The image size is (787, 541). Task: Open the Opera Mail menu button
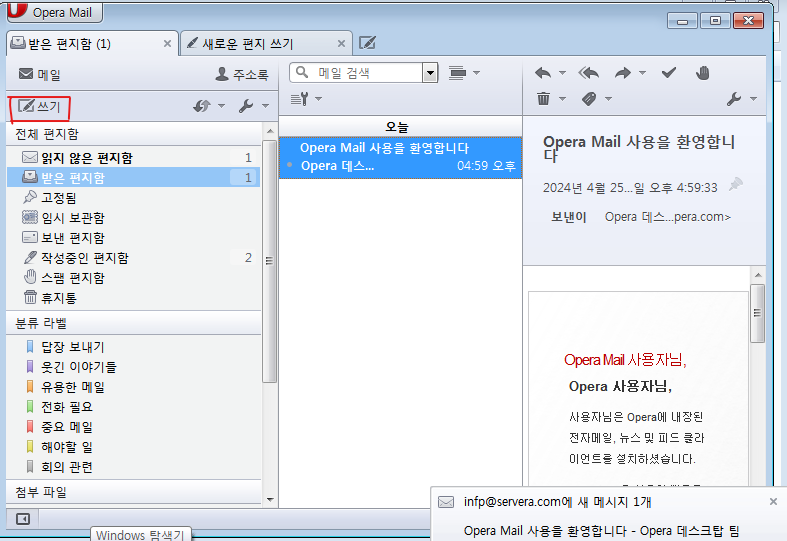tap(54, 12)
